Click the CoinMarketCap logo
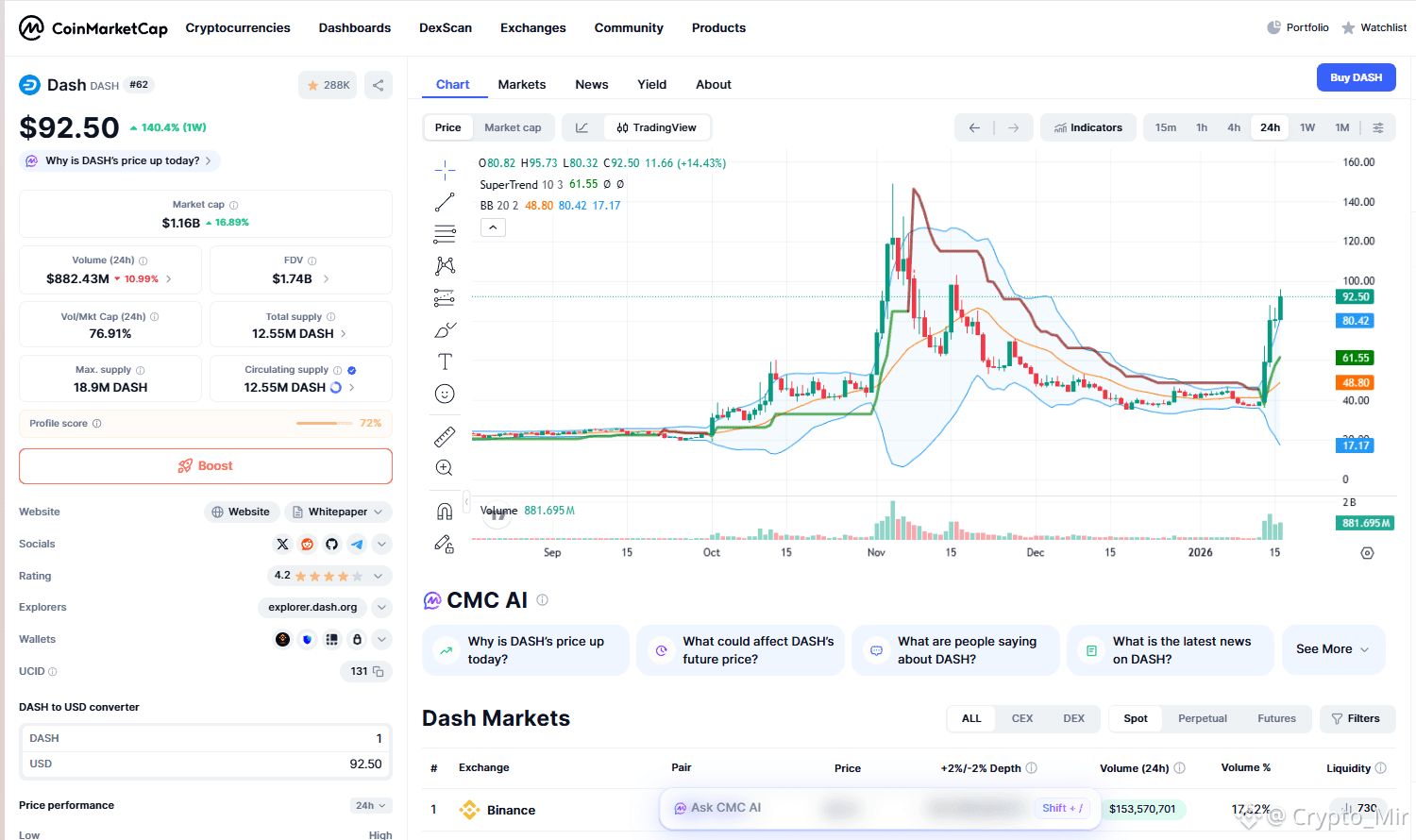1416x840 pixels. [x=93, y=28]
